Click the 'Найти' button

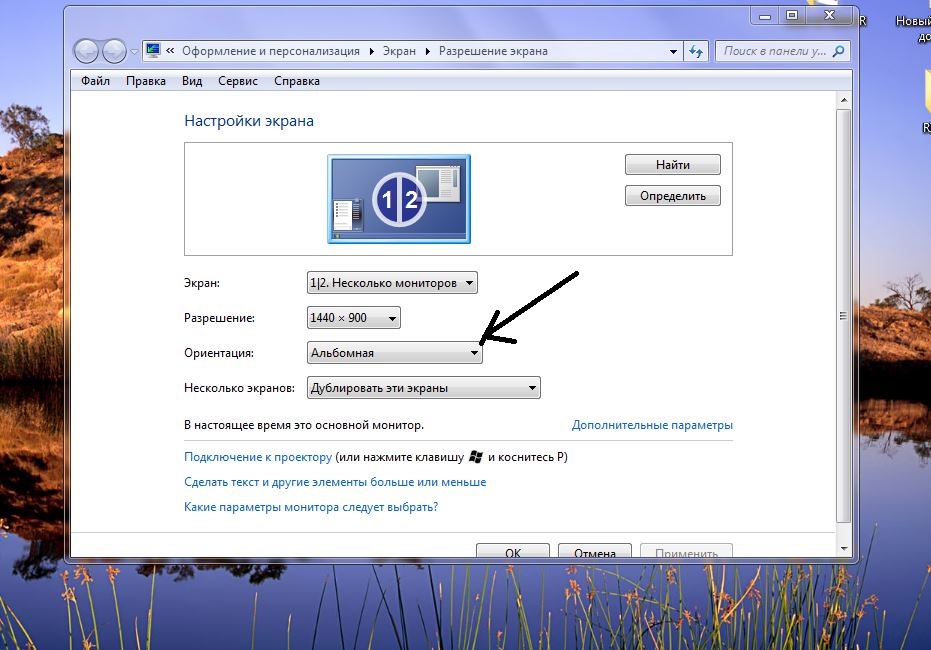click(673, 165)
